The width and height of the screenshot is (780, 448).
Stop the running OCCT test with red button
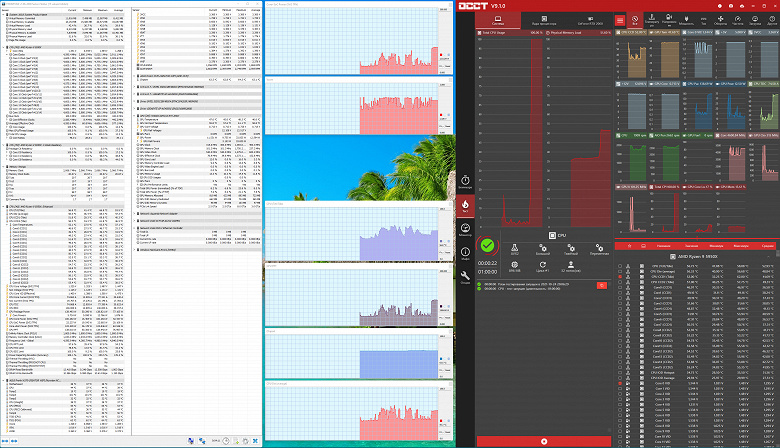(x=544, y=441)
